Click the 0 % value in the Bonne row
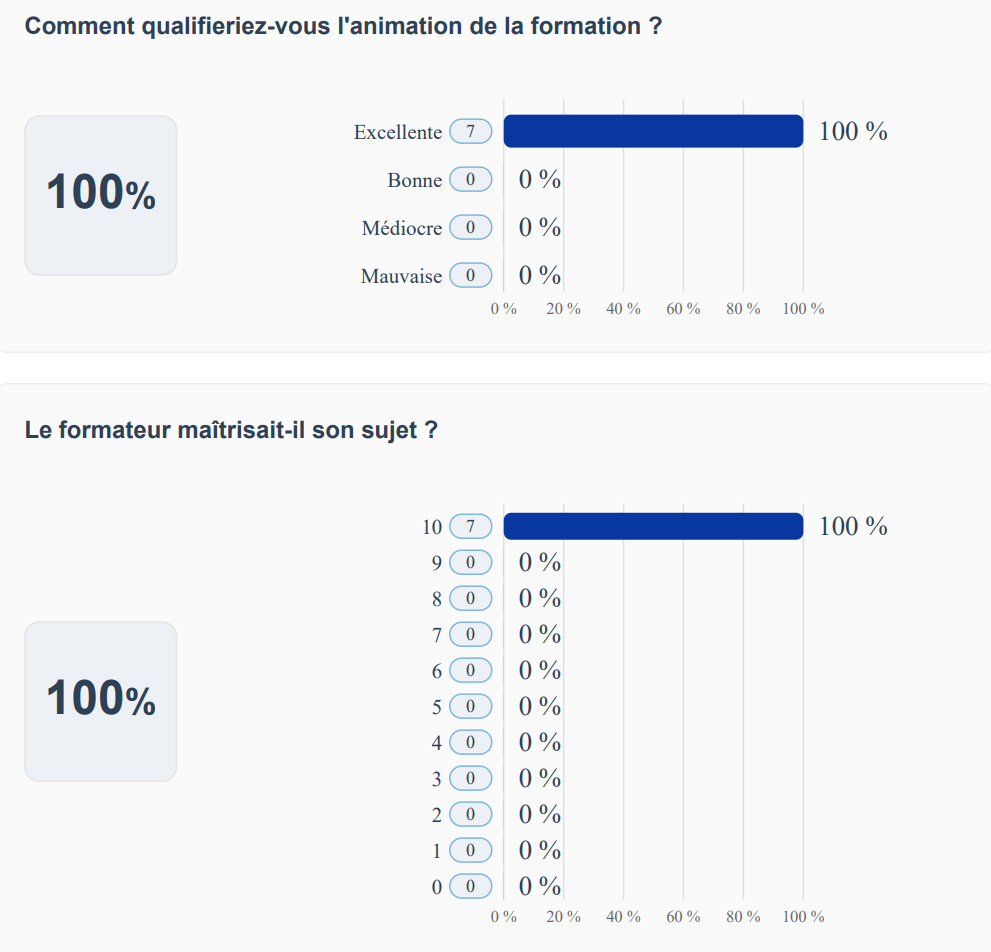 539,180
